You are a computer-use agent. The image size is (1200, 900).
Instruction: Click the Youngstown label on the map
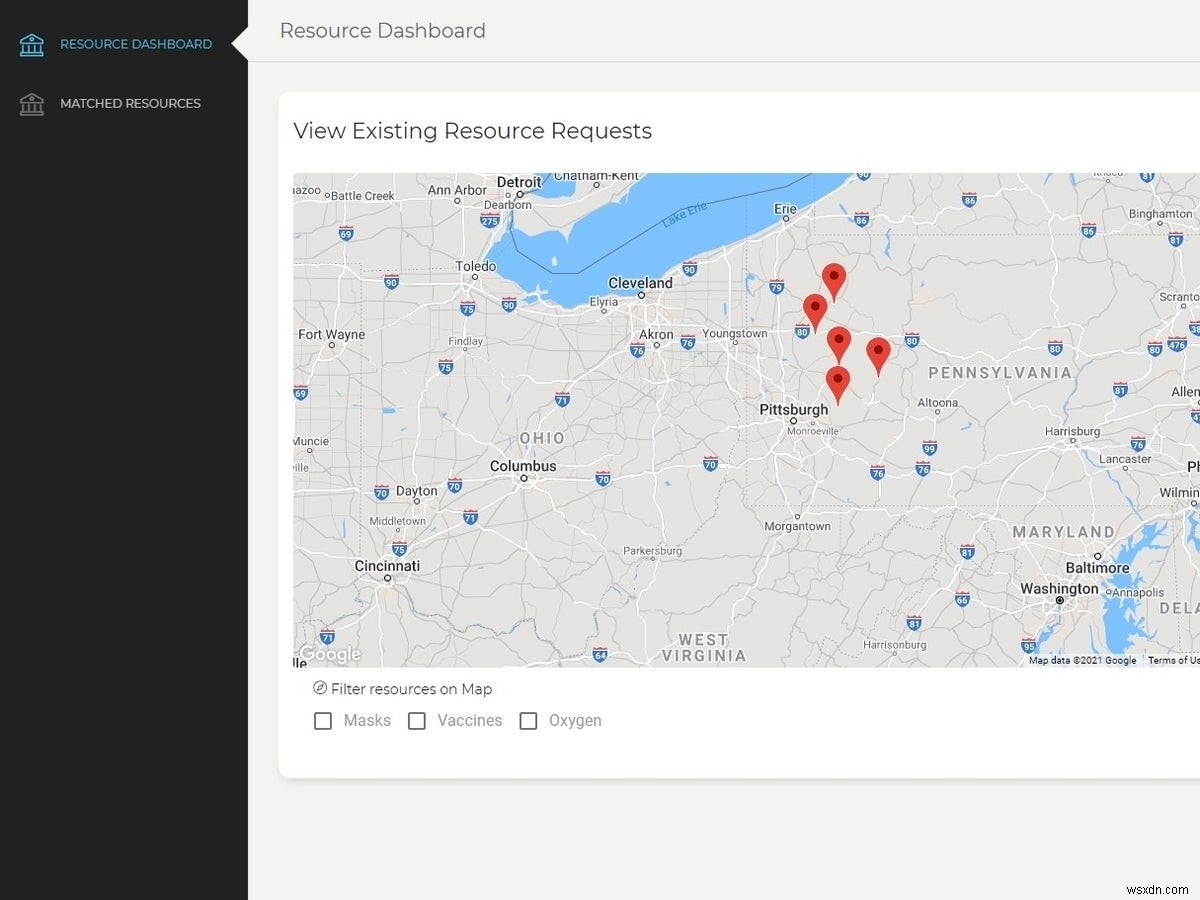(x=735, y=334)
